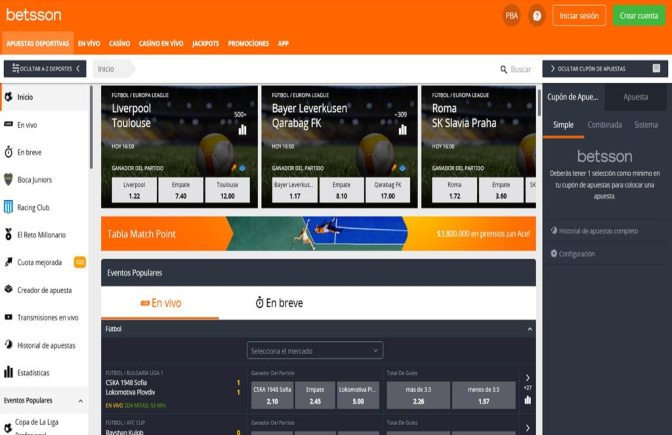Open the help question mark icon
This screenshot has width=672, height=435.
[537, 16]
